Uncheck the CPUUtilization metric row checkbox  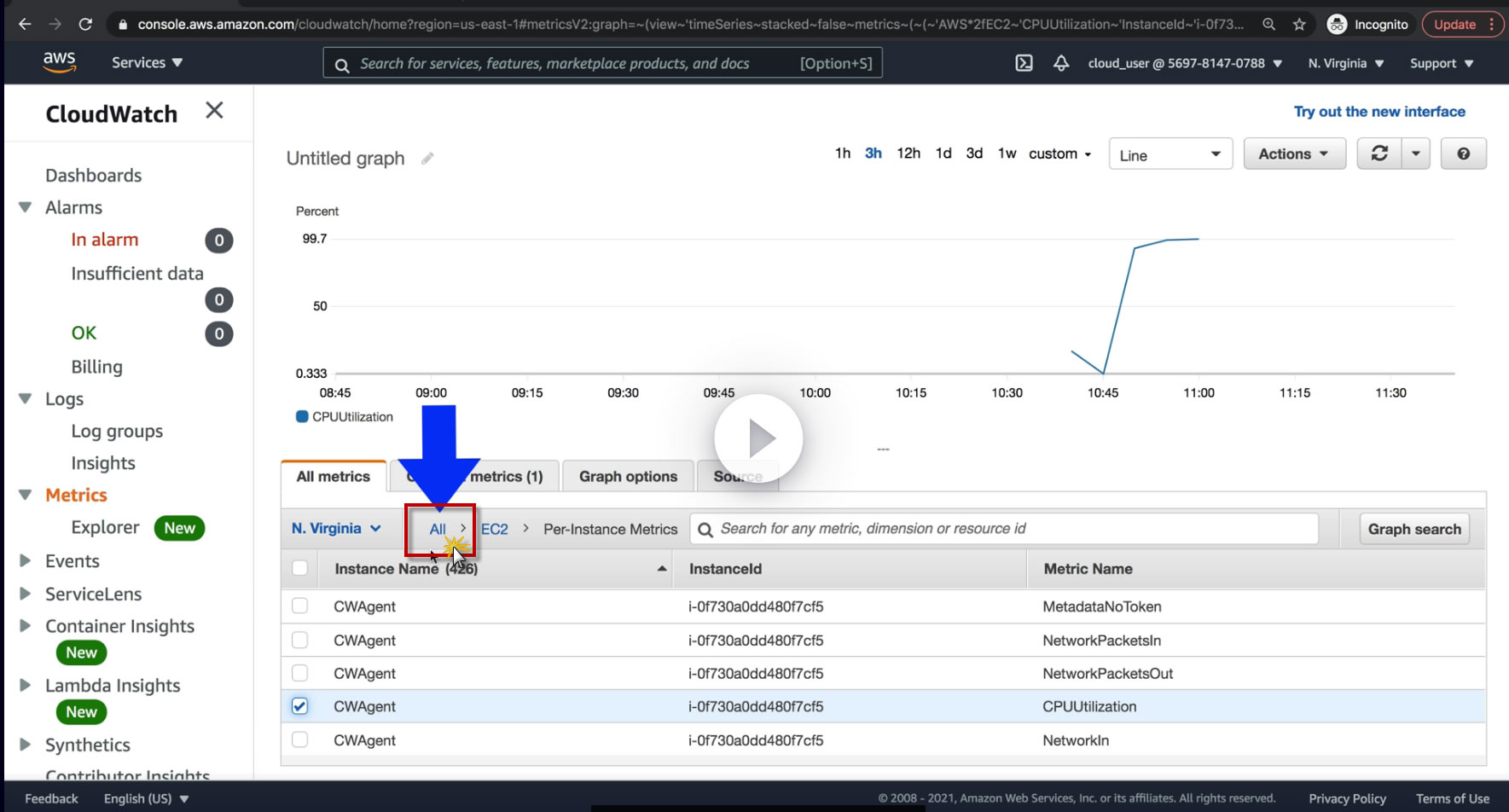click(x=299, y=706)
